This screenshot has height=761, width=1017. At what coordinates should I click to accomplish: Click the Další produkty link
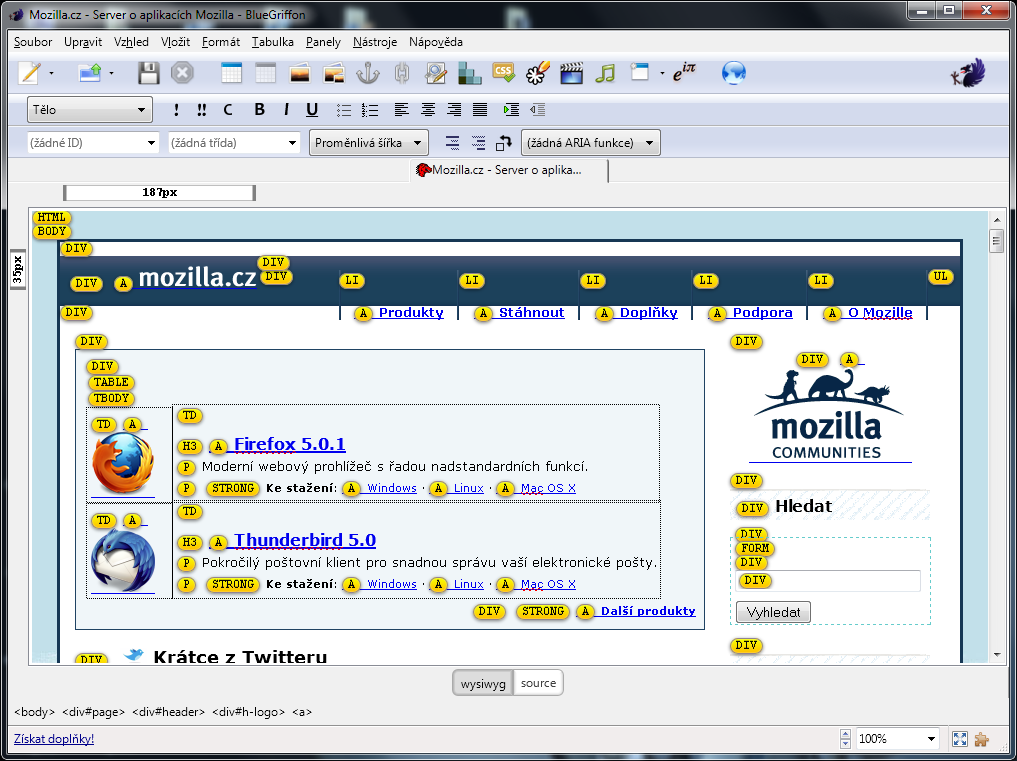648,611
